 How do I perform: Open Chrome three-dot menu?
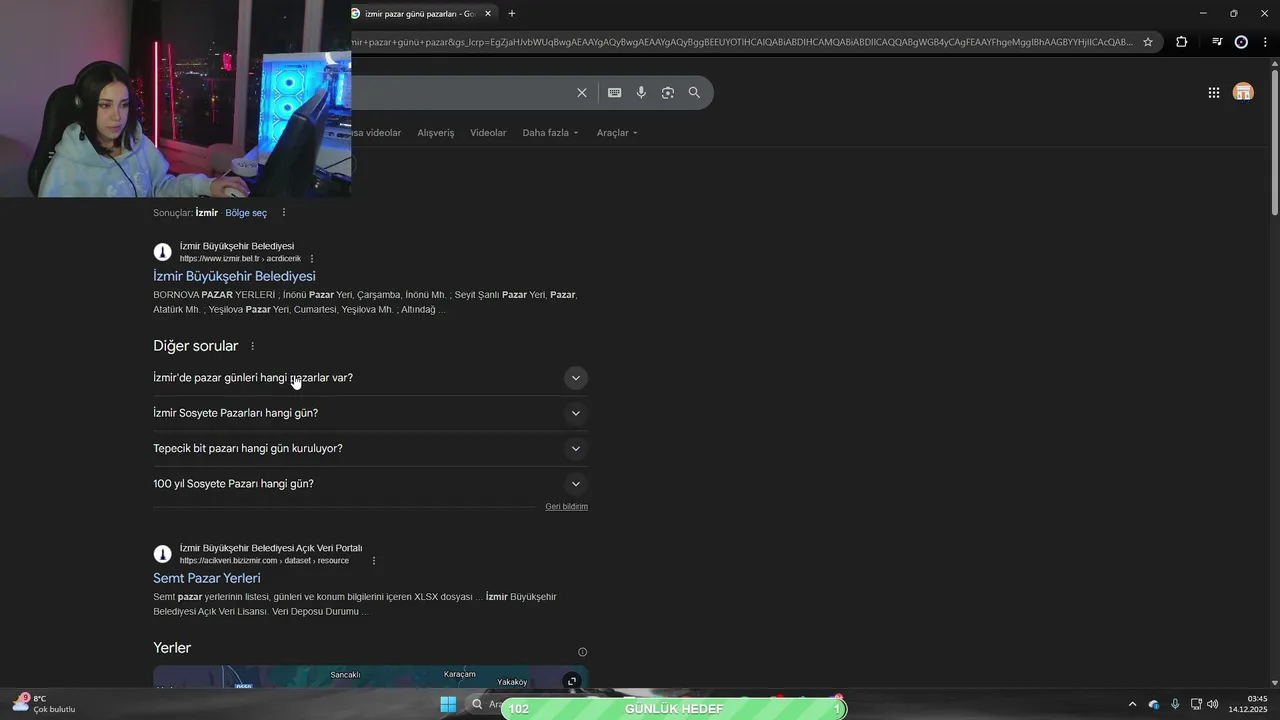click(x=1266, y=42)
